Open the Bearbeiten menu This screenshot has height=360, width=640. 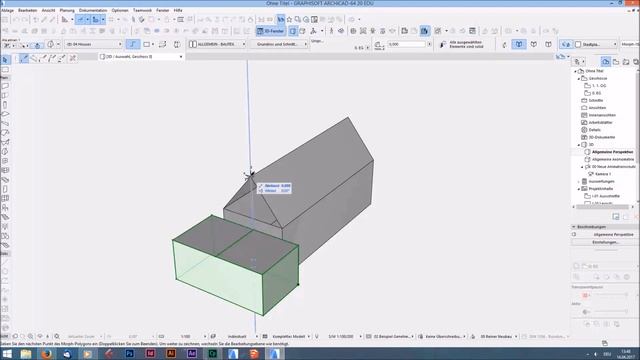[27, 10]
